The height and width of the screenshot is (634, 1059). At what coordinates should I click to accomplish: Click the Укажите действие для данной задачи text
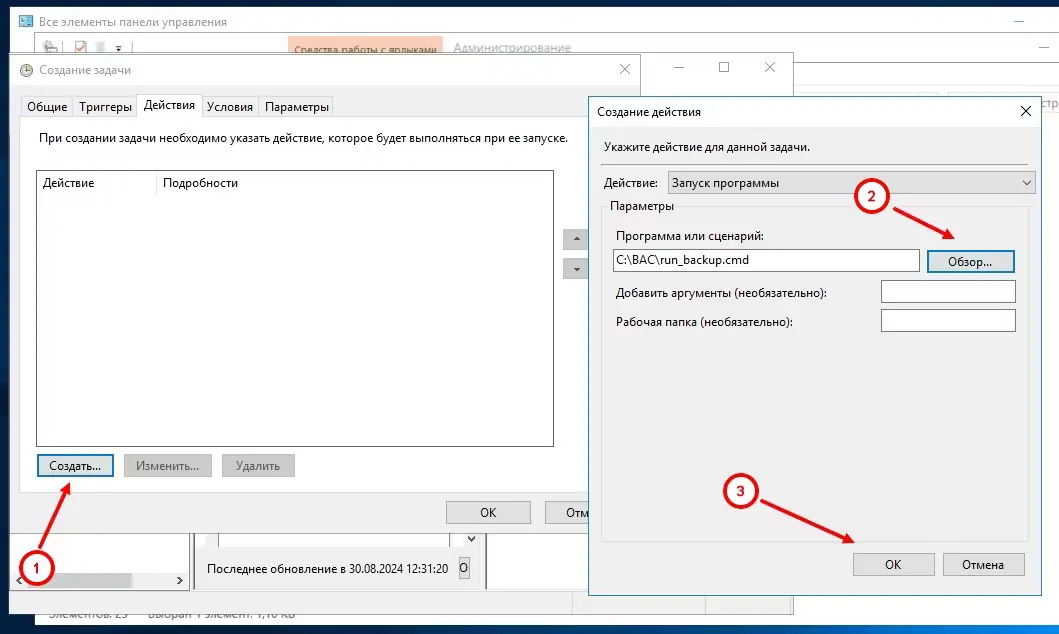706,147
